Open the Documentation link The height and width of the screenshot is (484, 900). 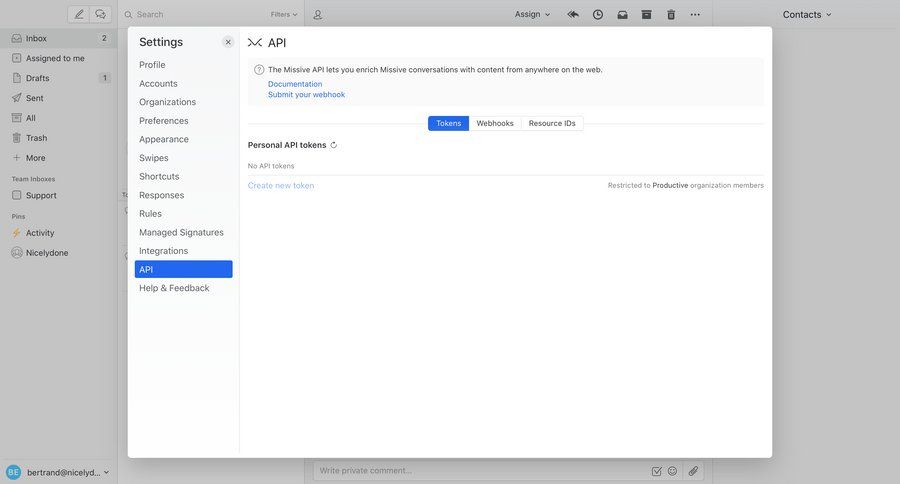tap(295, 84)
